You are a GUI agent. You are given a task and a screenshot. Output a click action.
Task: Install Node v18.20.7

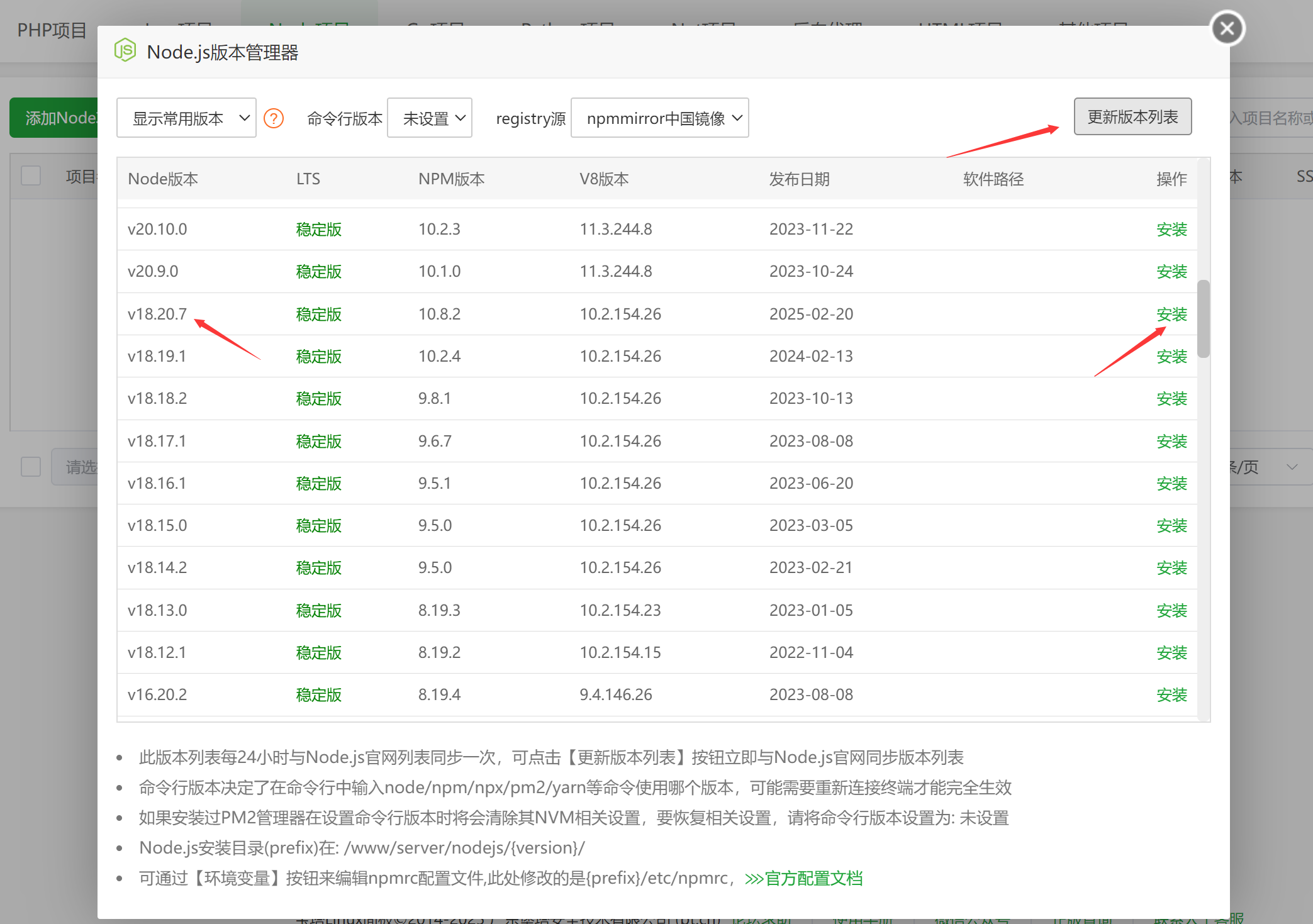(1171, 314)
